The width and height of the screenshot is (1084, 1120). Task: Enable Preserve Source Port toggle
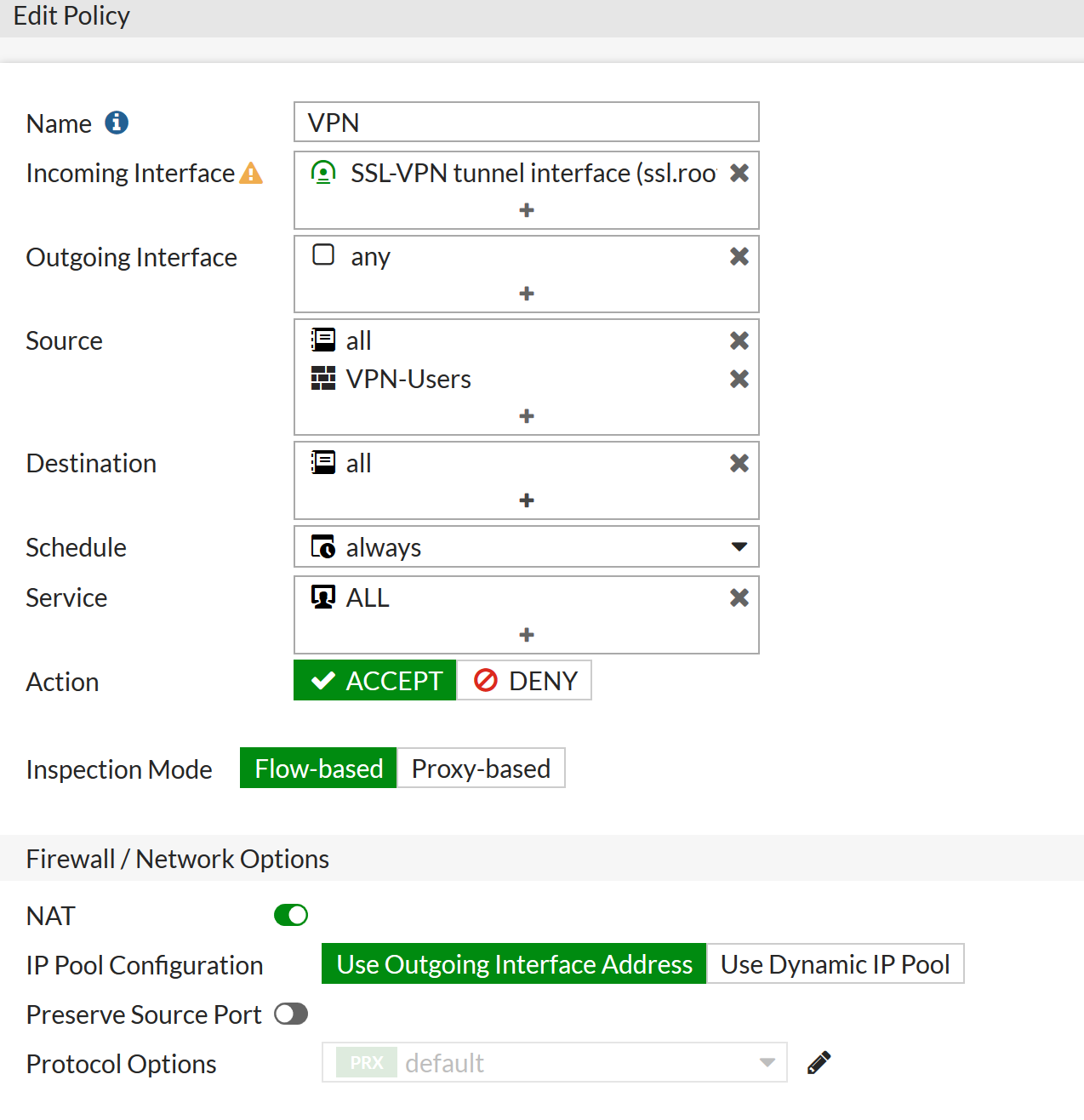pos(291,1014)
